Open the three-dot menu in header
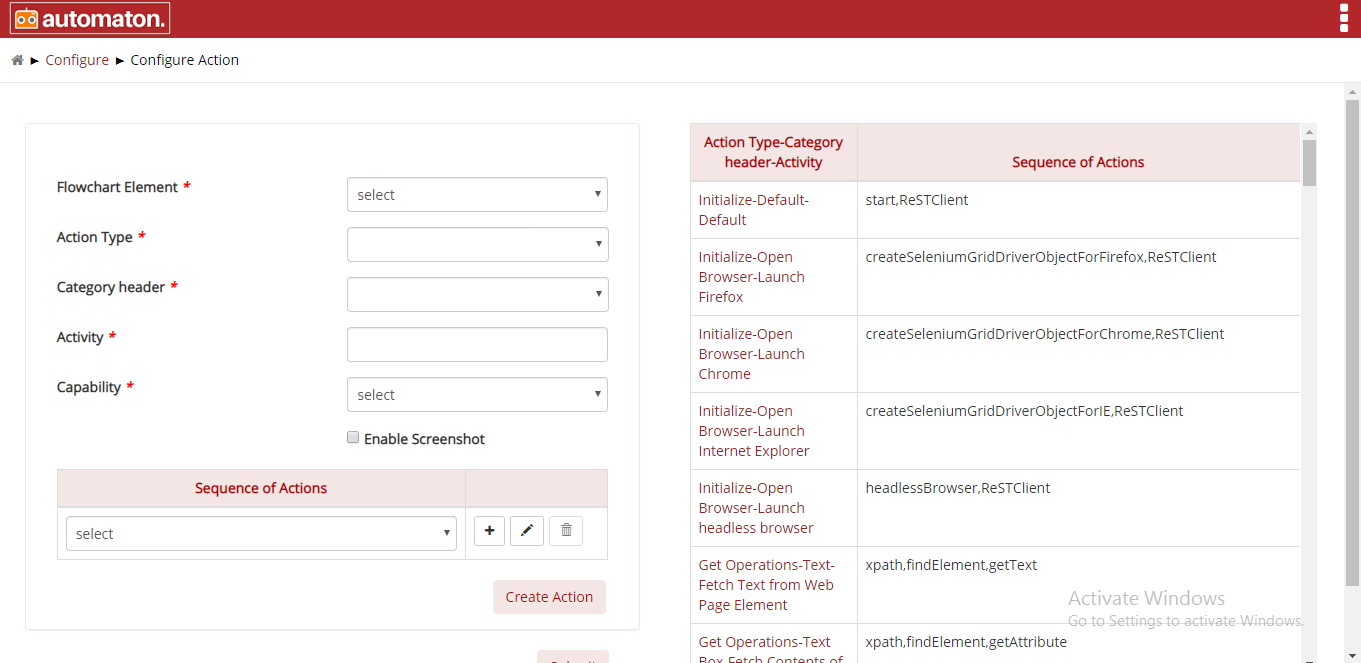The height and width of the screenshot is (663, 1361). (x=1343, y=19)
